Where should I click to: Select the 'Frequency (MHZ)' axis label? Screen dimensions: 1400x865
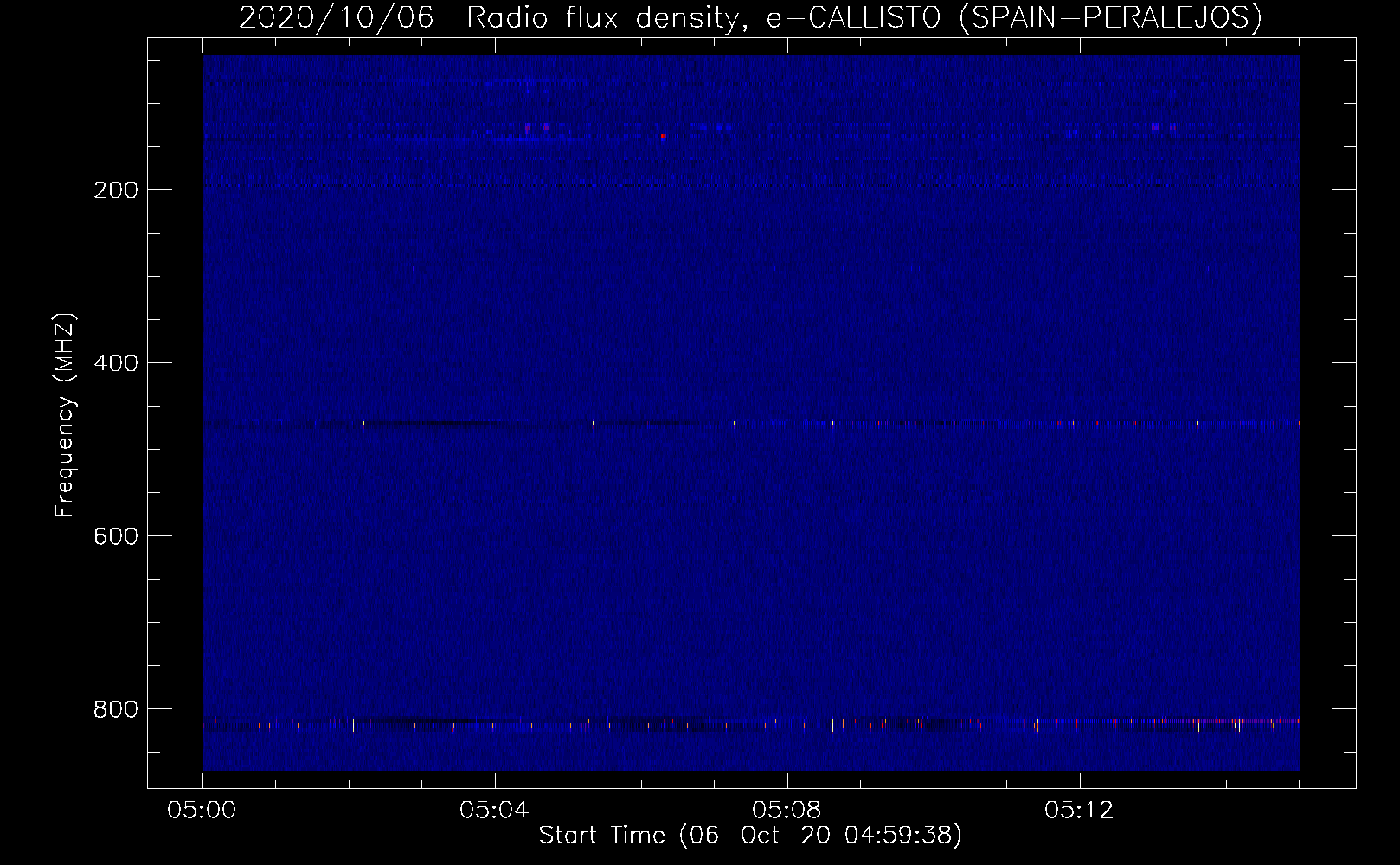[66, 414]
